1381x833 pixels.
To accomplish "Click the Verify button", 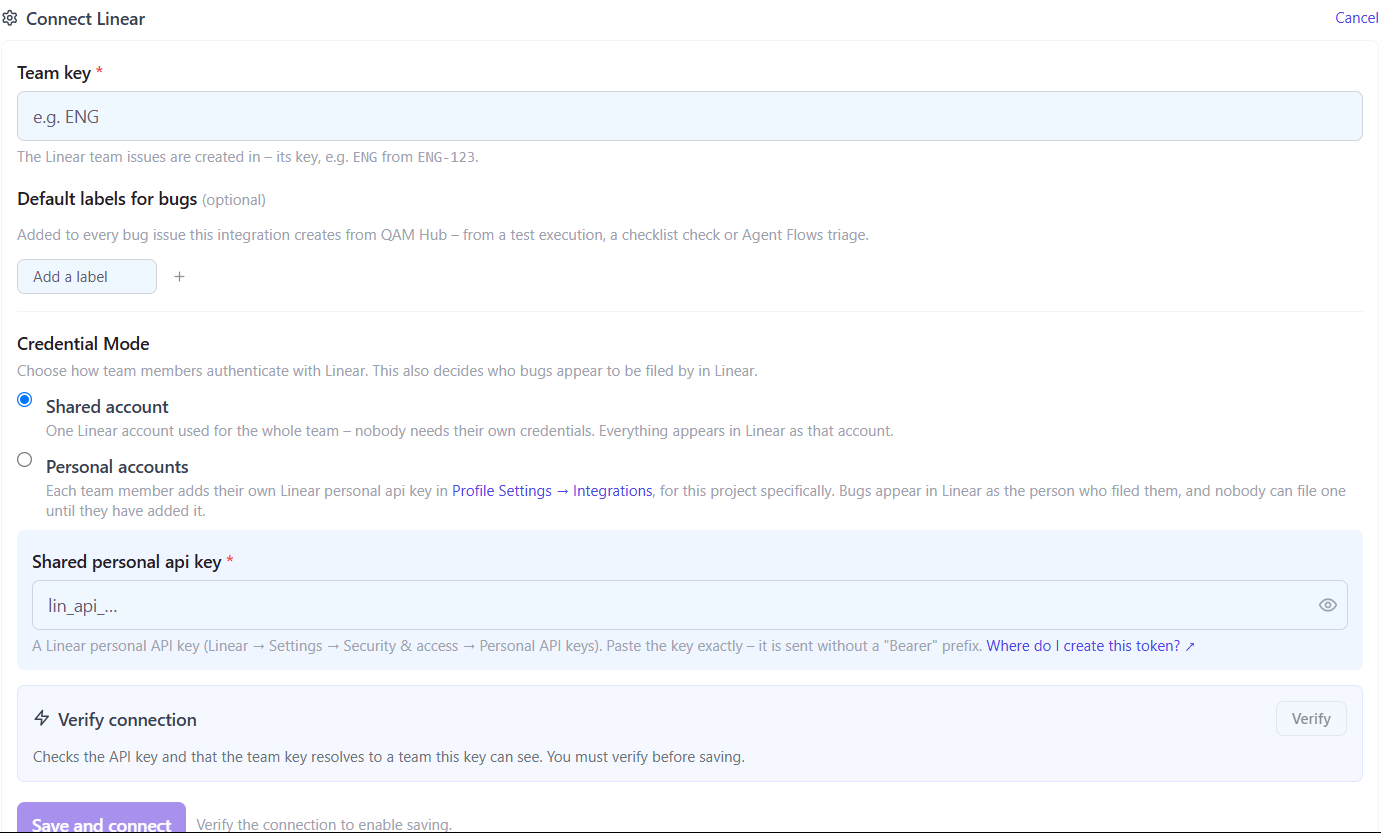I will [1311, 719].
